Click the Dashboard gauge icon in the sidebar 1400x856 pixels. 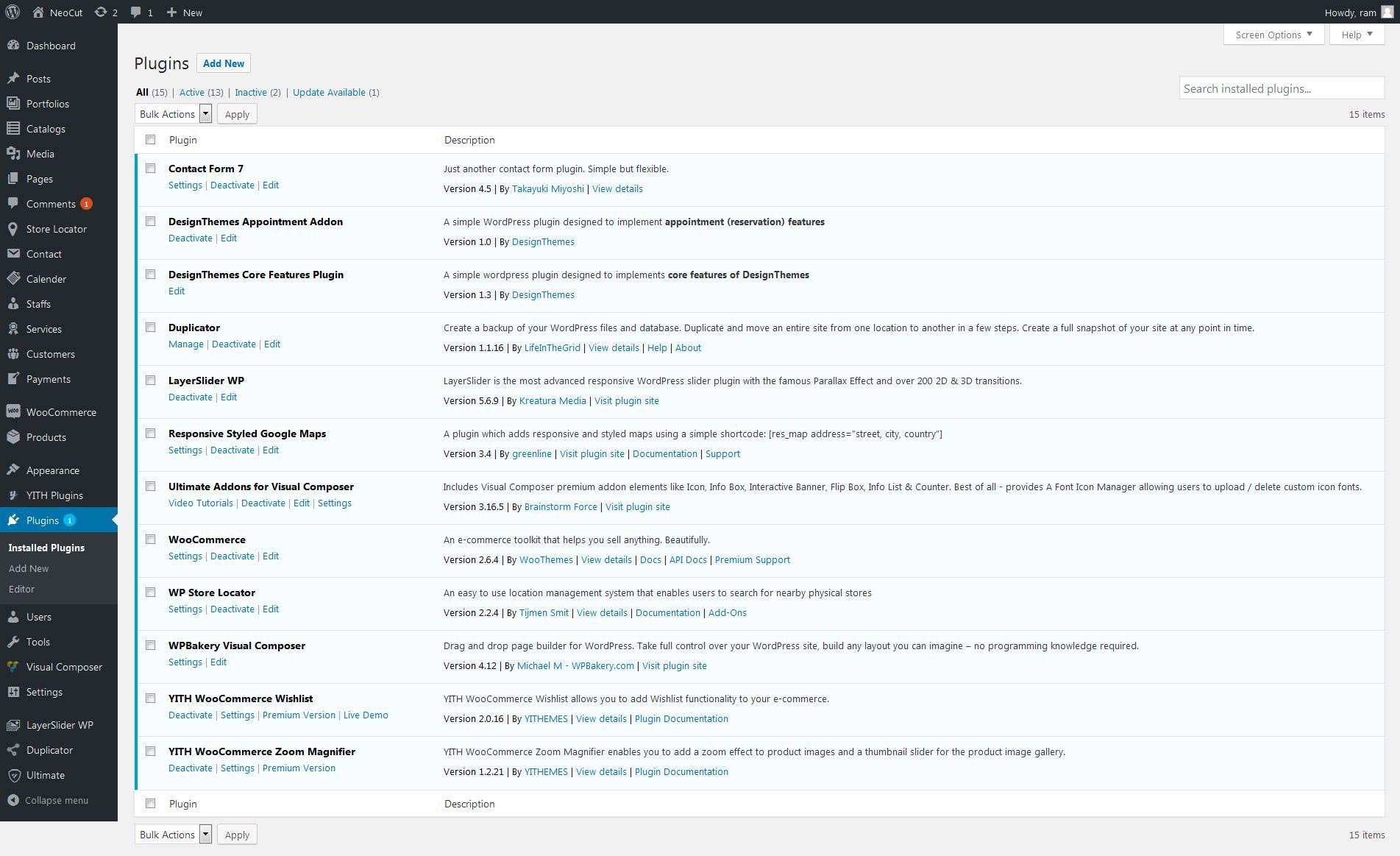(13, 46)
